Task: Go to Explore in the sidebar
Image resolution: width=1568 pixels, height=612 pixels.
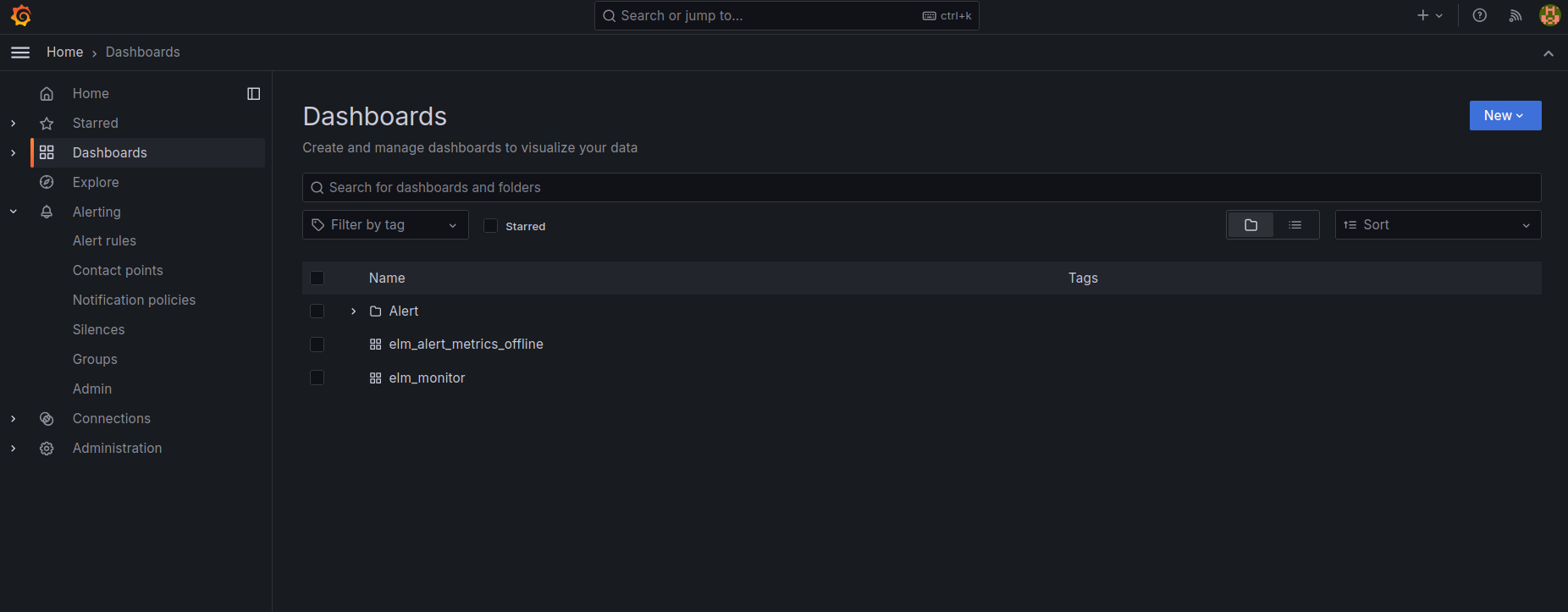Action: coord(96,182)
